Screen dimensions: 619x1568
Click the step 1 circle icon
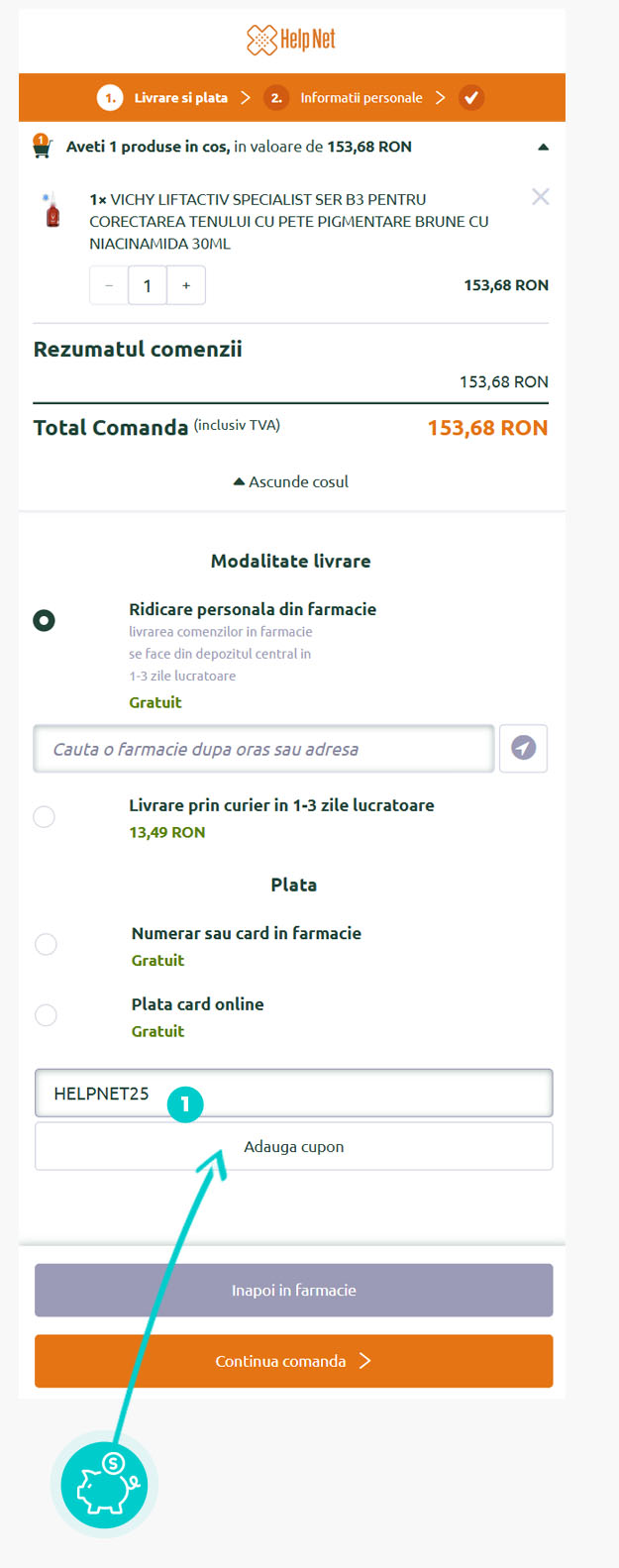[x=110, y=98]
